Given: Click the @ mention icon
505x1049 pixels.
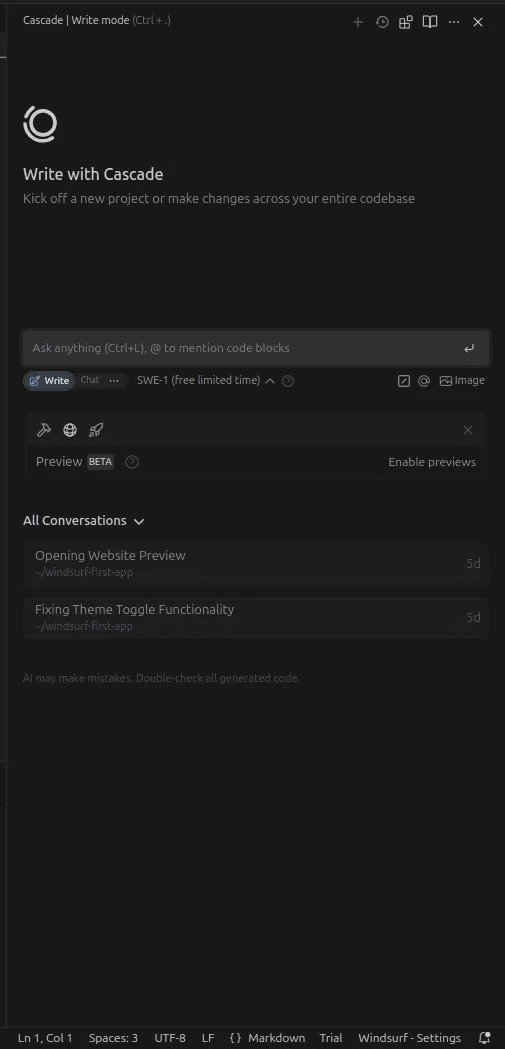Looking at the screenshot, I should [423, 381].
